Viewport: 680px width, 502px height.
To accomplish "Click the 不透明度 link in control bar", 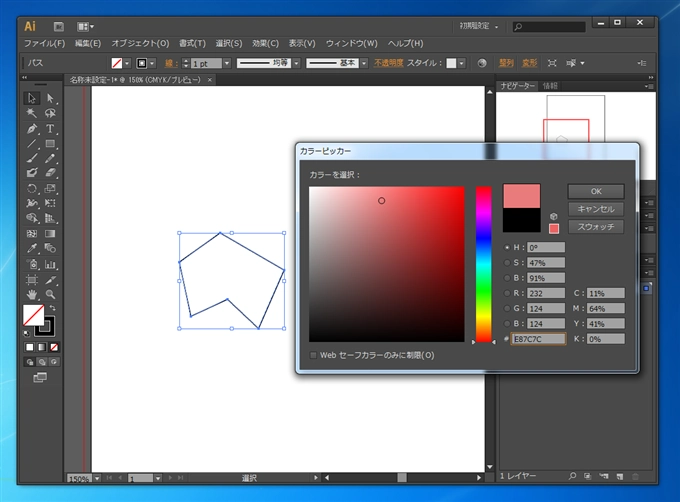I will tap(388, 63).
